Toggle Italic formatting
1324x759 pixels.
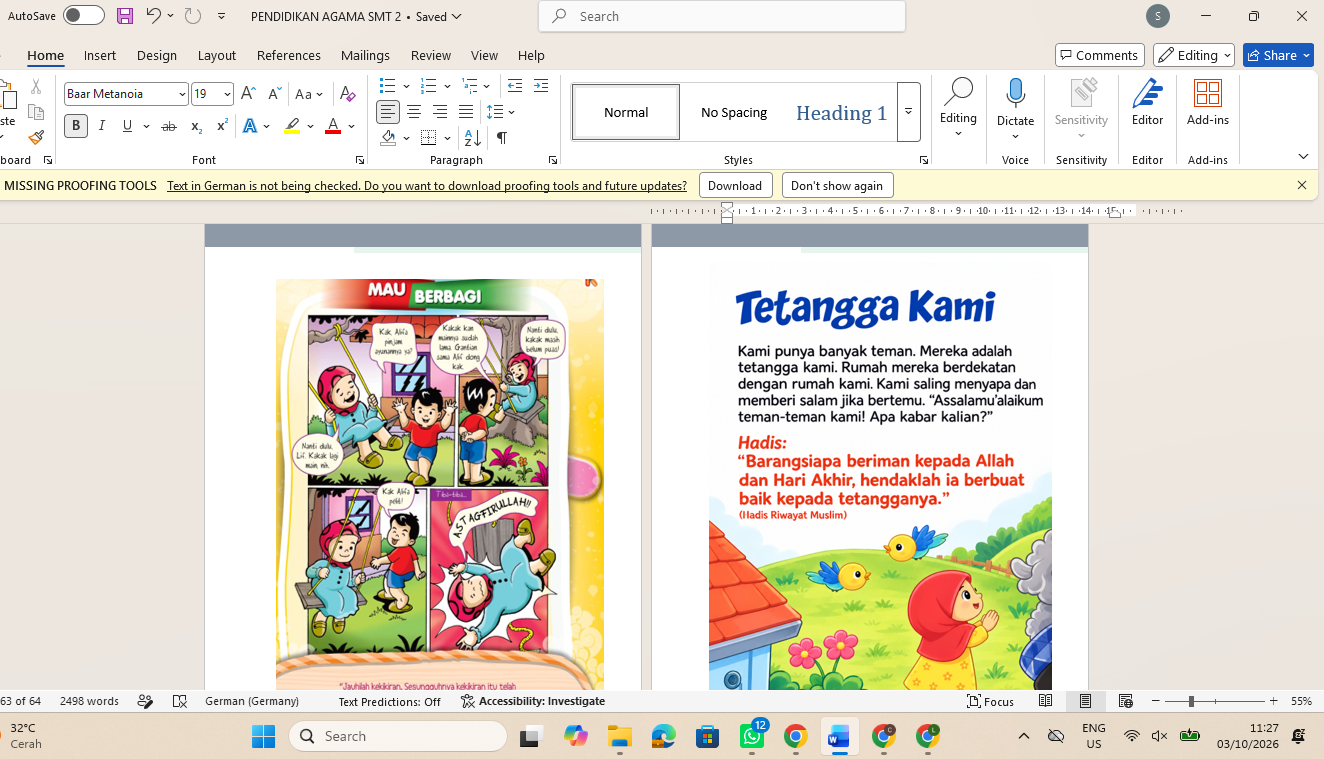102,126
